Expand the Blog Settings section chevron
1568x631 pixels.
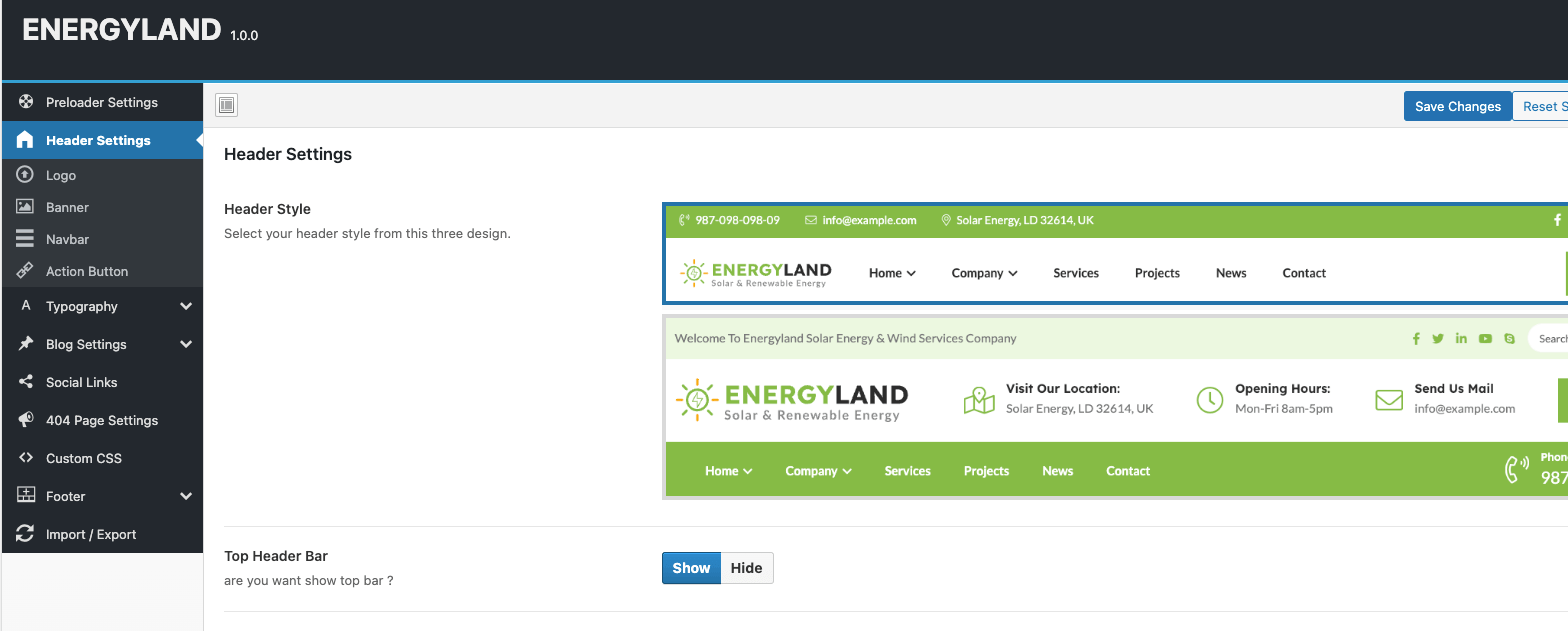coord(186,344)
